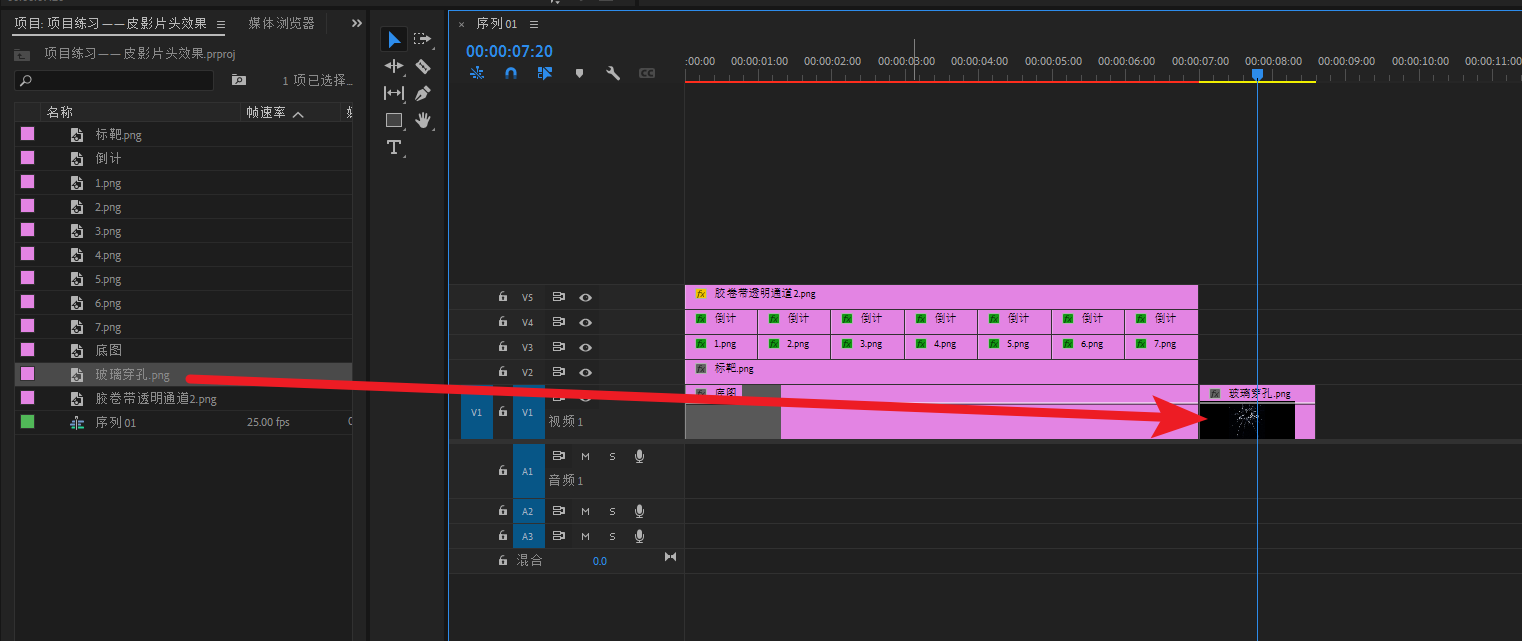Add a marker using the marker icon
Viewport: 1522px width, 641px height.
pos(578,73)
